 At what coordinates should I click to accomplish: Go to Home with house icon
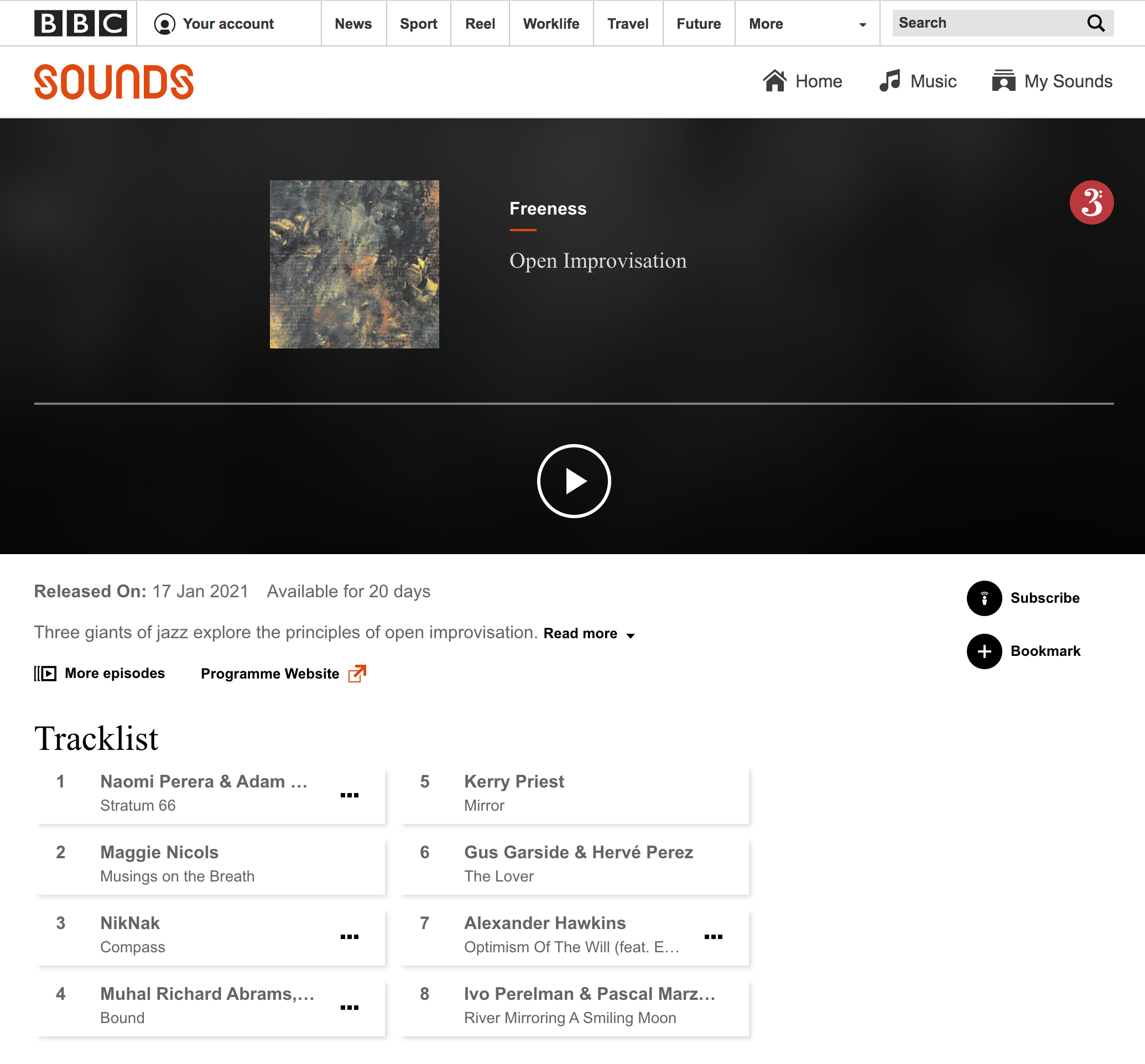pos(802,81)
